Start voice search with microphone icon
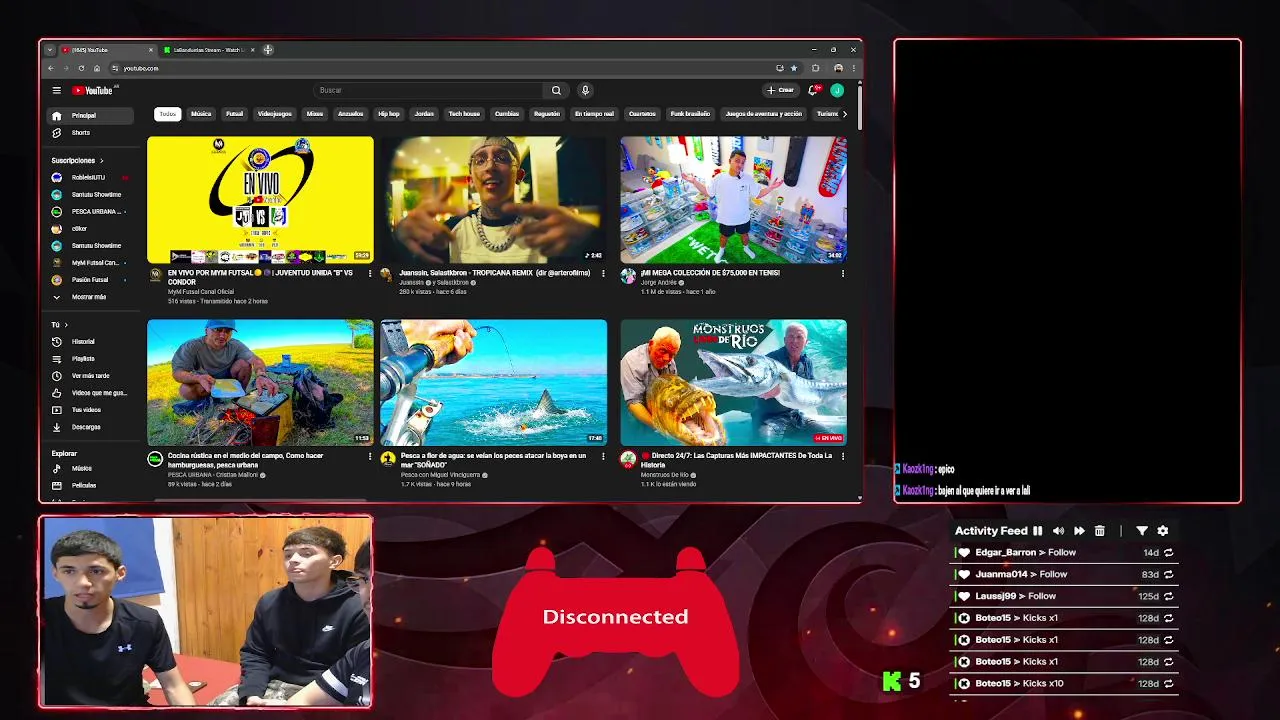 pos(585,90)
